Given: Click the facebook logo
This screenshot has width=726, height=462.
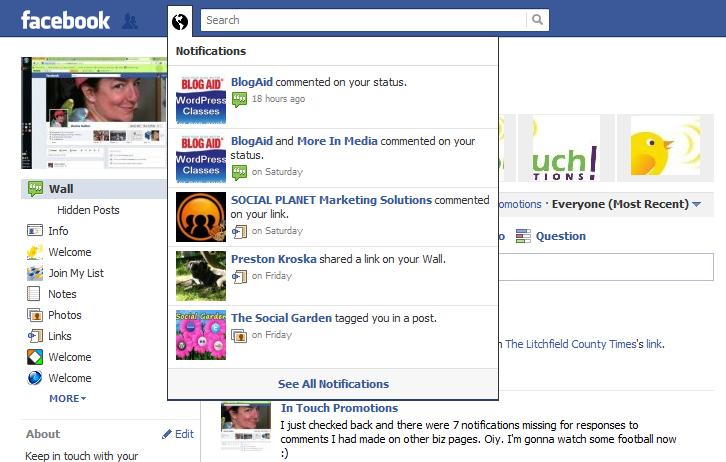Looking at the screenshot, I should 65,20.
